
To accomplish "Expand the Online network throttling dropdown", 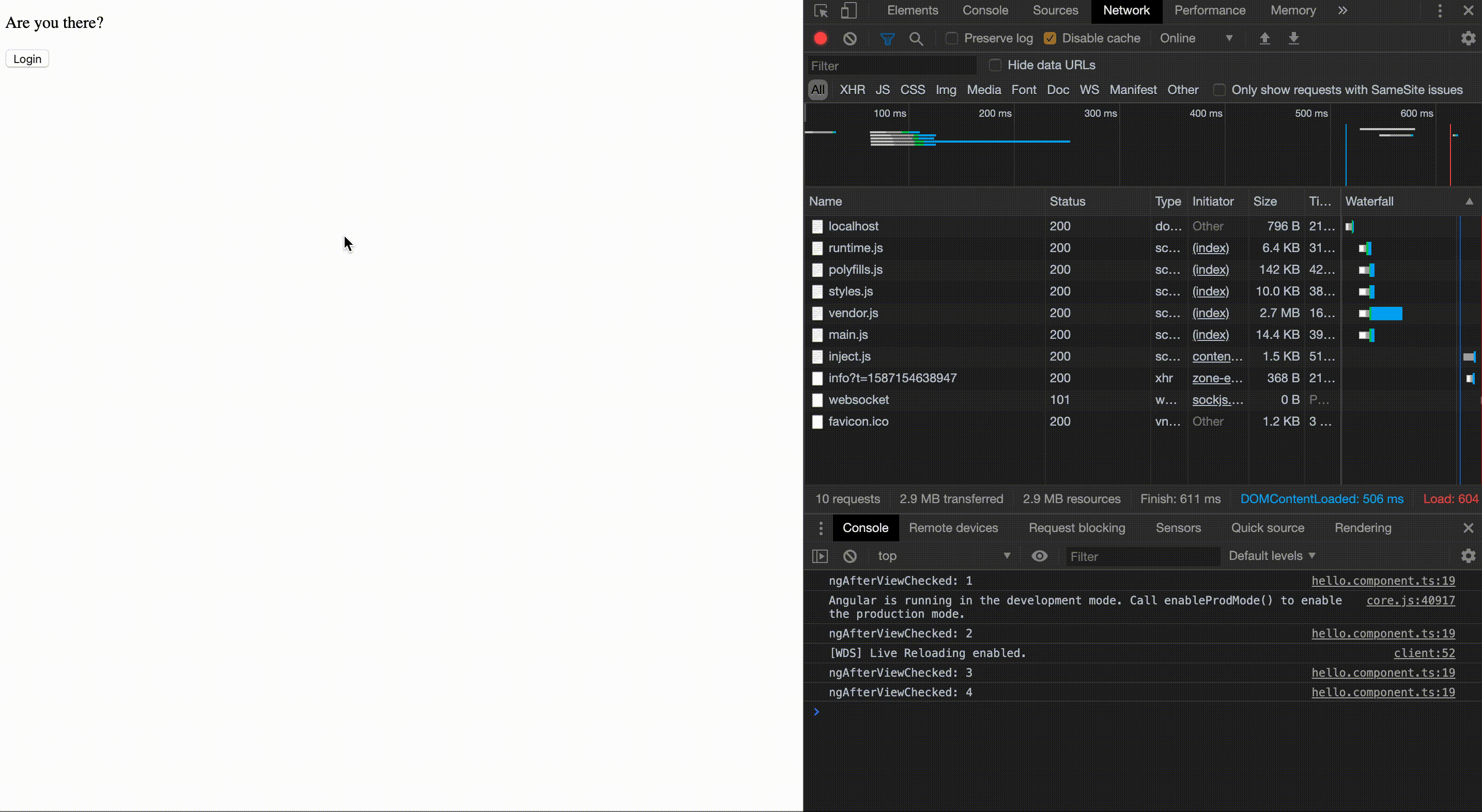I will click(x=1229, y=38).
